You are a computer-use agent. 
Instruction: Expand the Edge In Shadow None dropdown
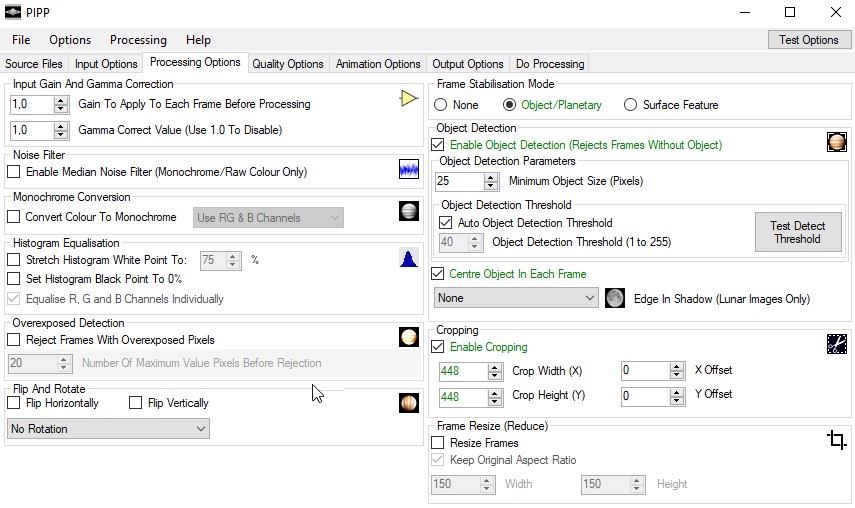[516, 298]
